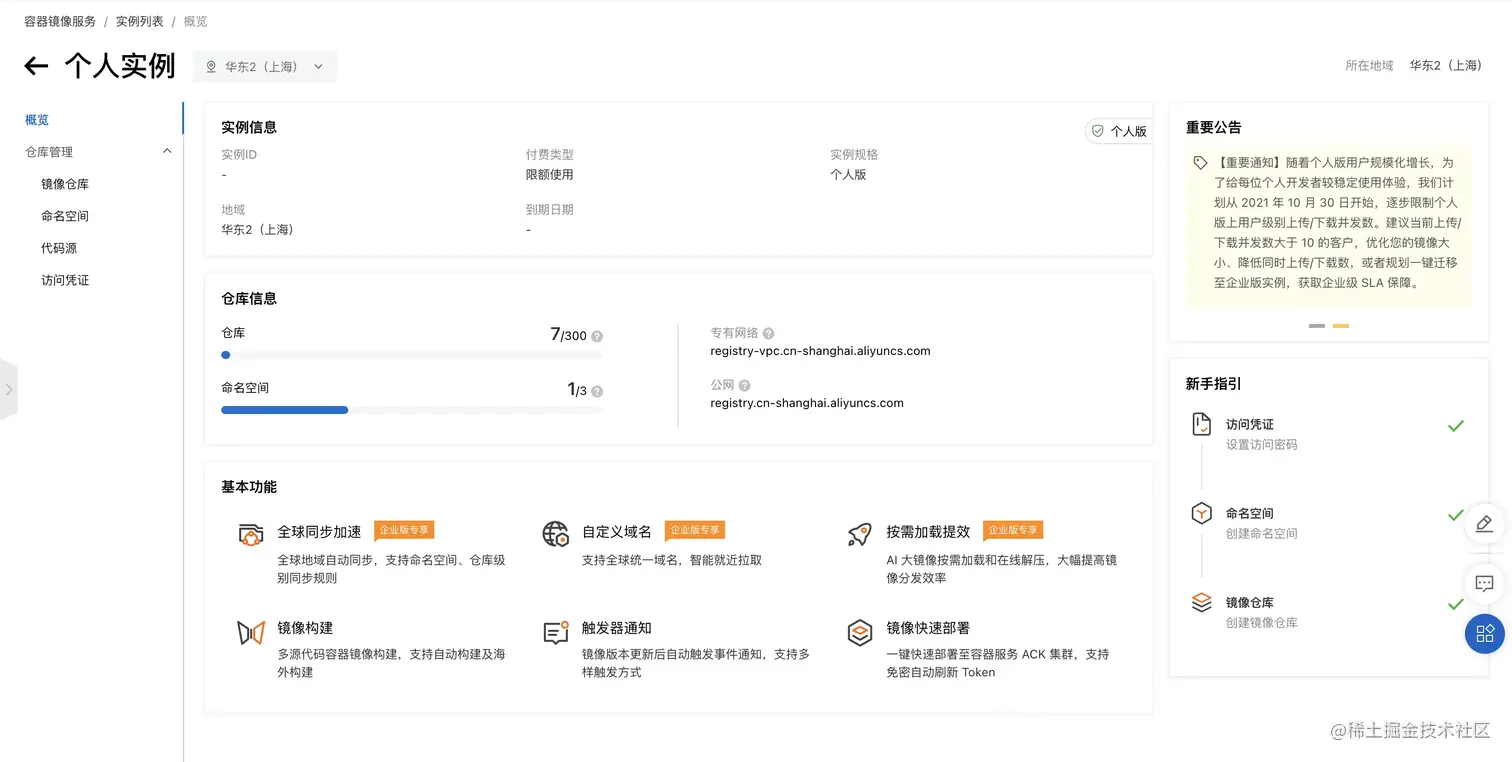Screen dimensions: 1512x762
Task: Open 触发器通知 feature
Action: (617, 628)
